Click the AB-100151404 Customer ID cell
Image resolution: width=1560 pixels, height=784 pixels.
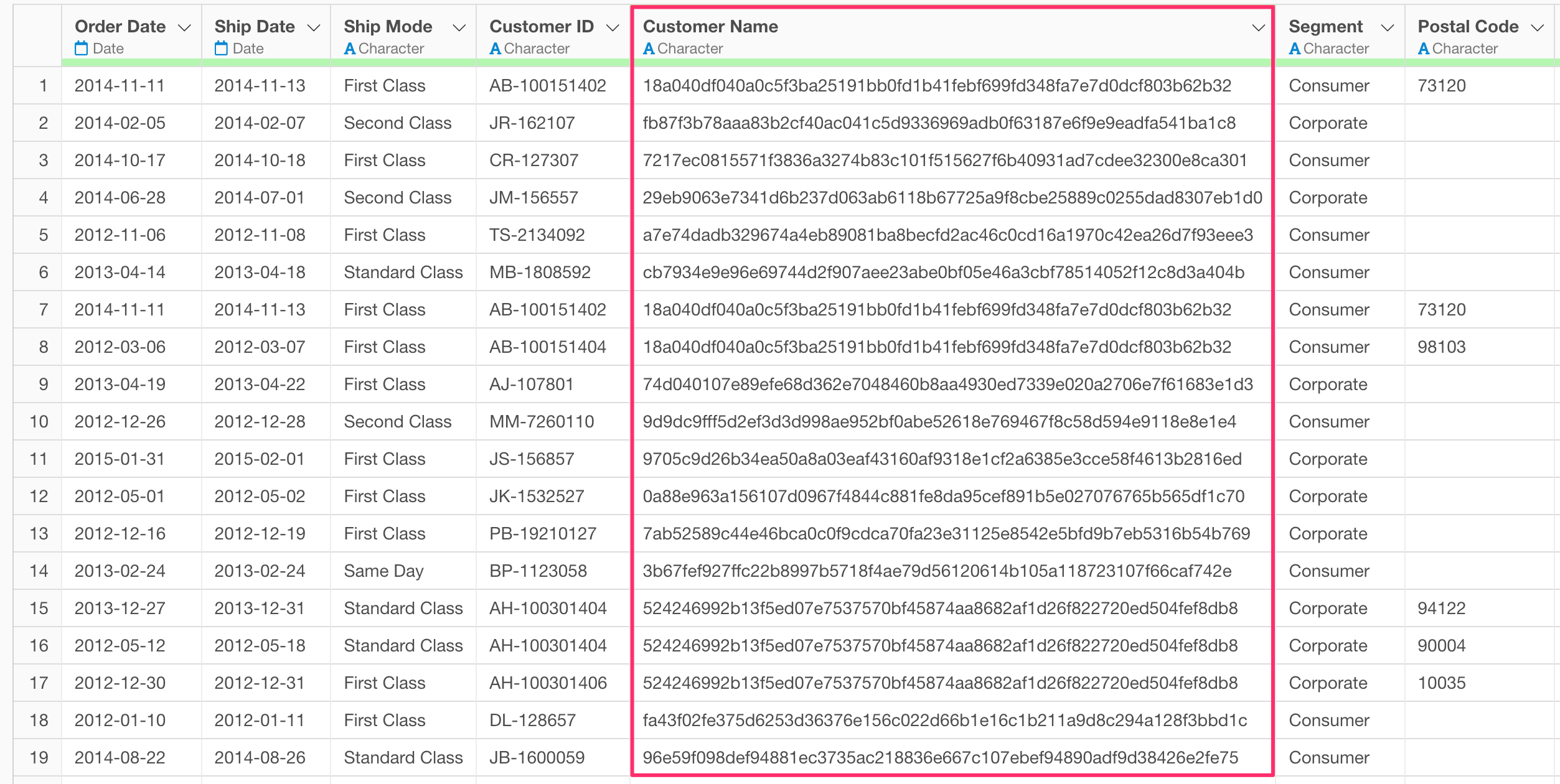(x=547, y=347)
